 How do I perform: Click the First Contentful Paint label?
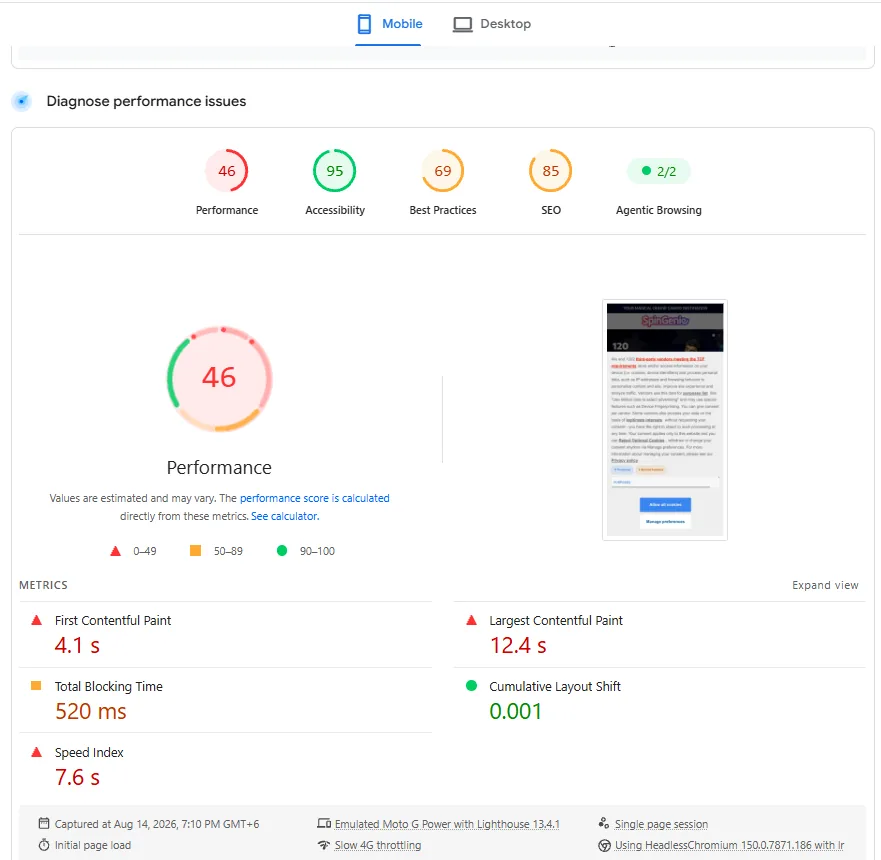point(113,621)
